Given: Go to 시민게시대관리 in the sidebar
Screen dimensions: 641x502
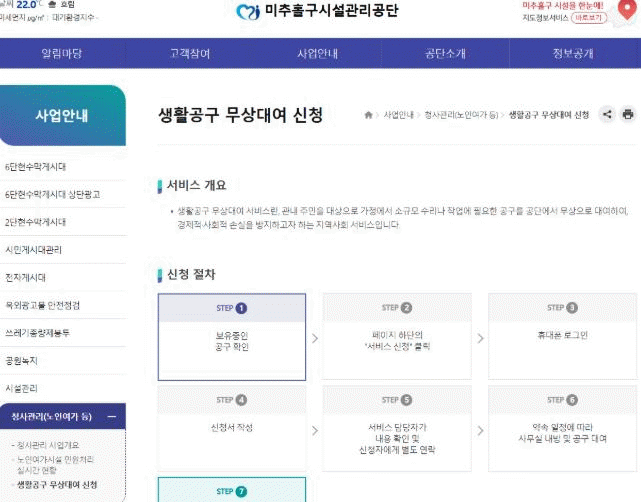Looking at the screenshot, I should (34, 249).
